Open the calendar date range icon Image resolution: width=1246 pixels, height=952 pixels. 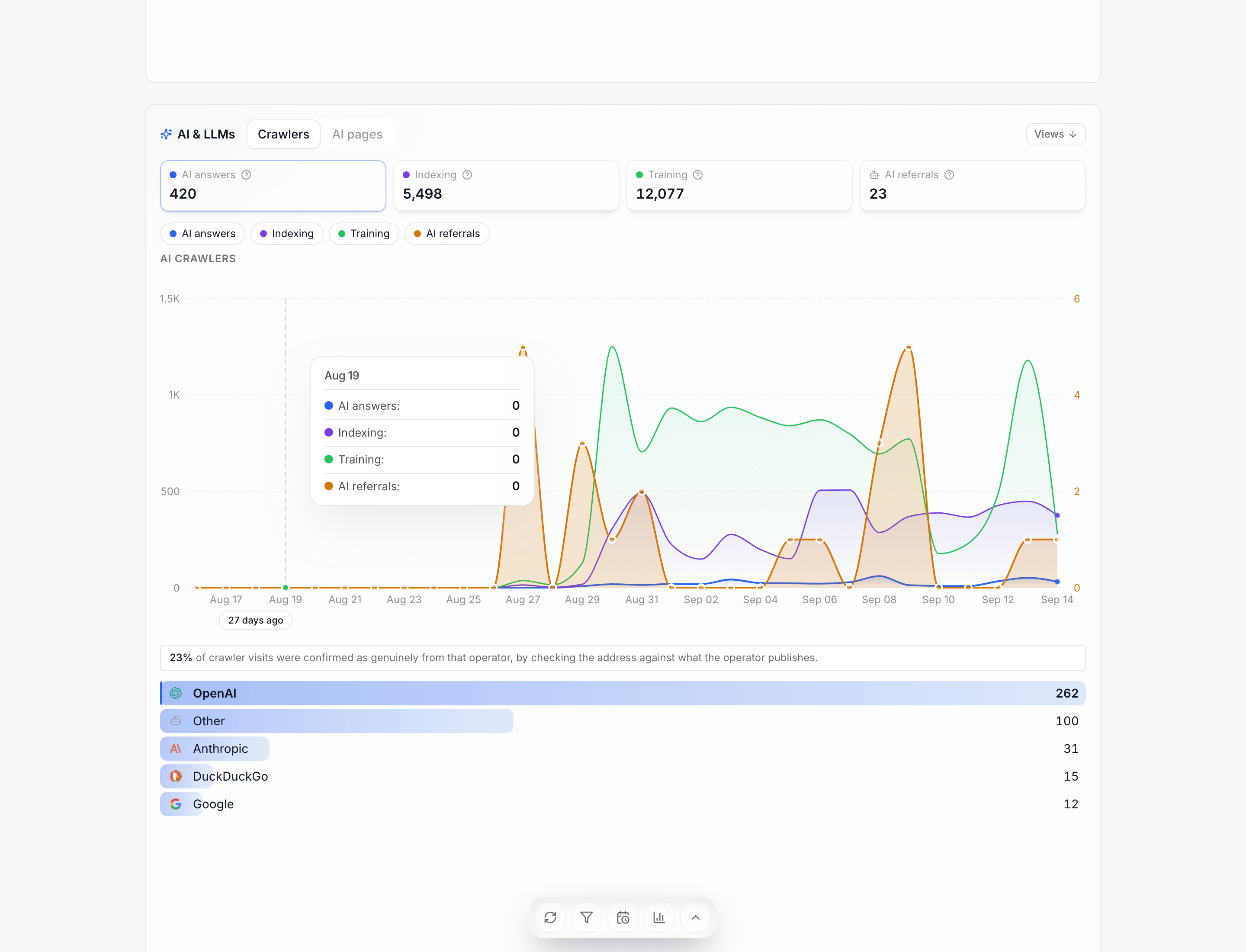pyautogui.click(x=623, y=917)
